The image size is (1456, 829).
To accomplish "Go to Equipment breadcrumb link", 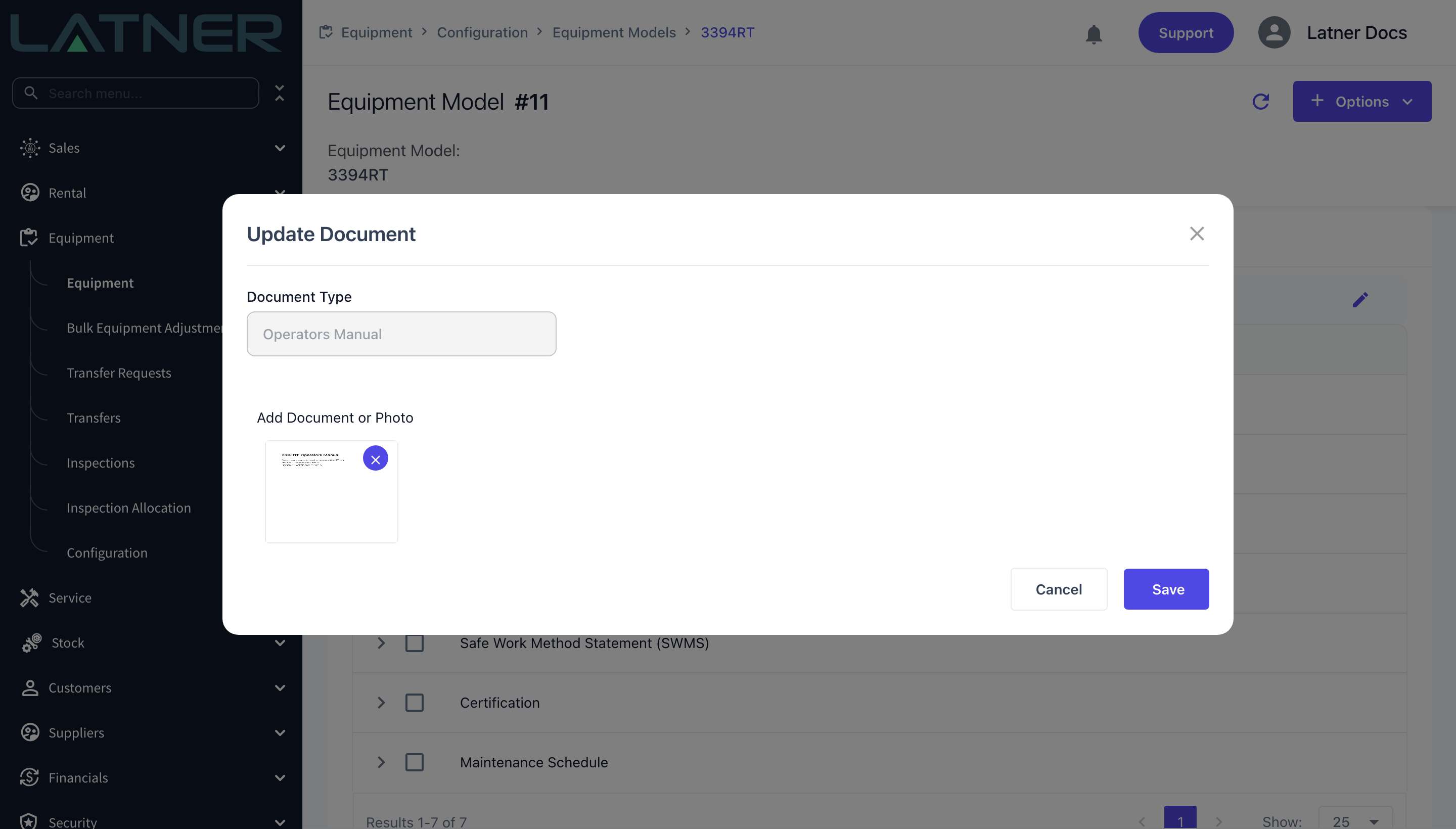I will (x=377, y=32).
